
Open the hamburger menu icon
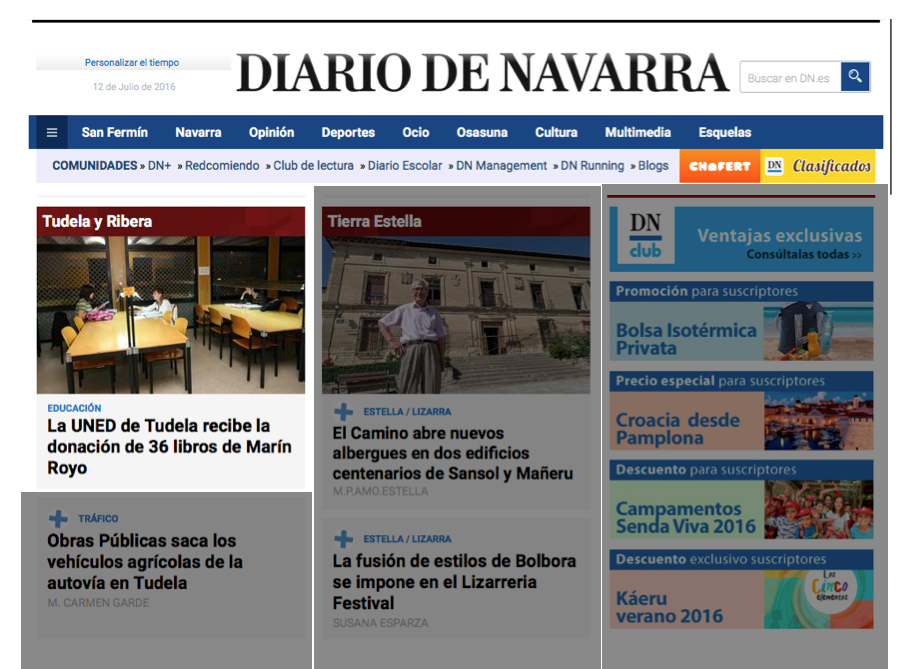point(52,132)
